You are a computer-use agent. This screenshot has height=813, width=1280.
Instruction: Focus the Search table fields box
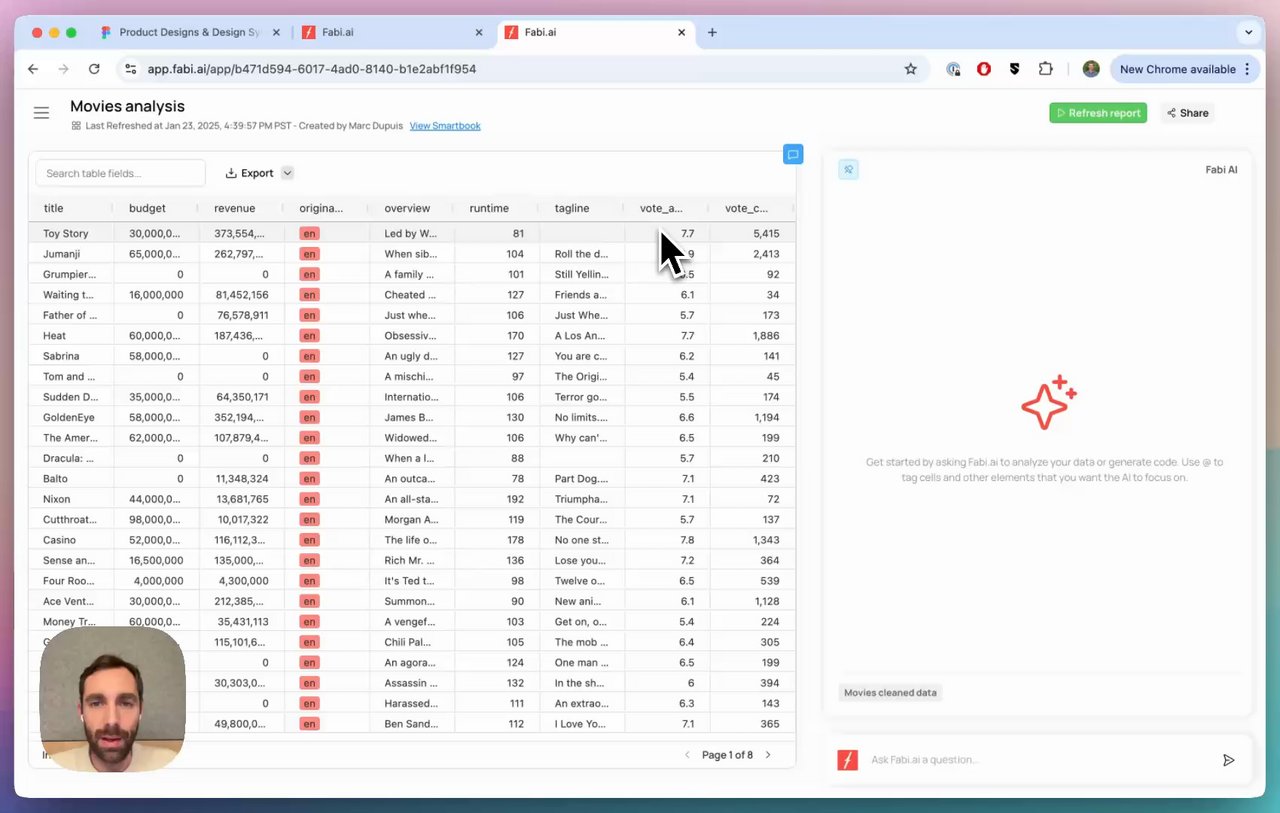(x=120, y=173)
